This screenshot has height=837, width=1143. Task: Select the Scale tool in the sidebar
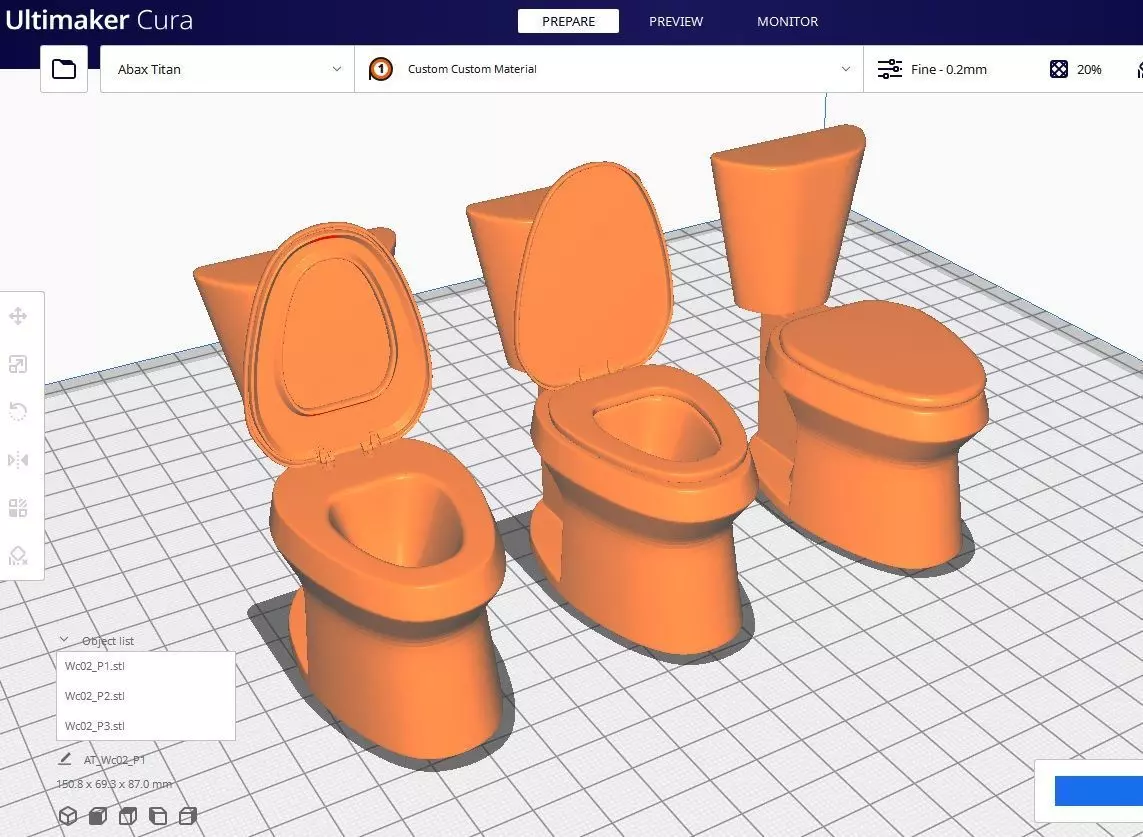pos(18,364)
